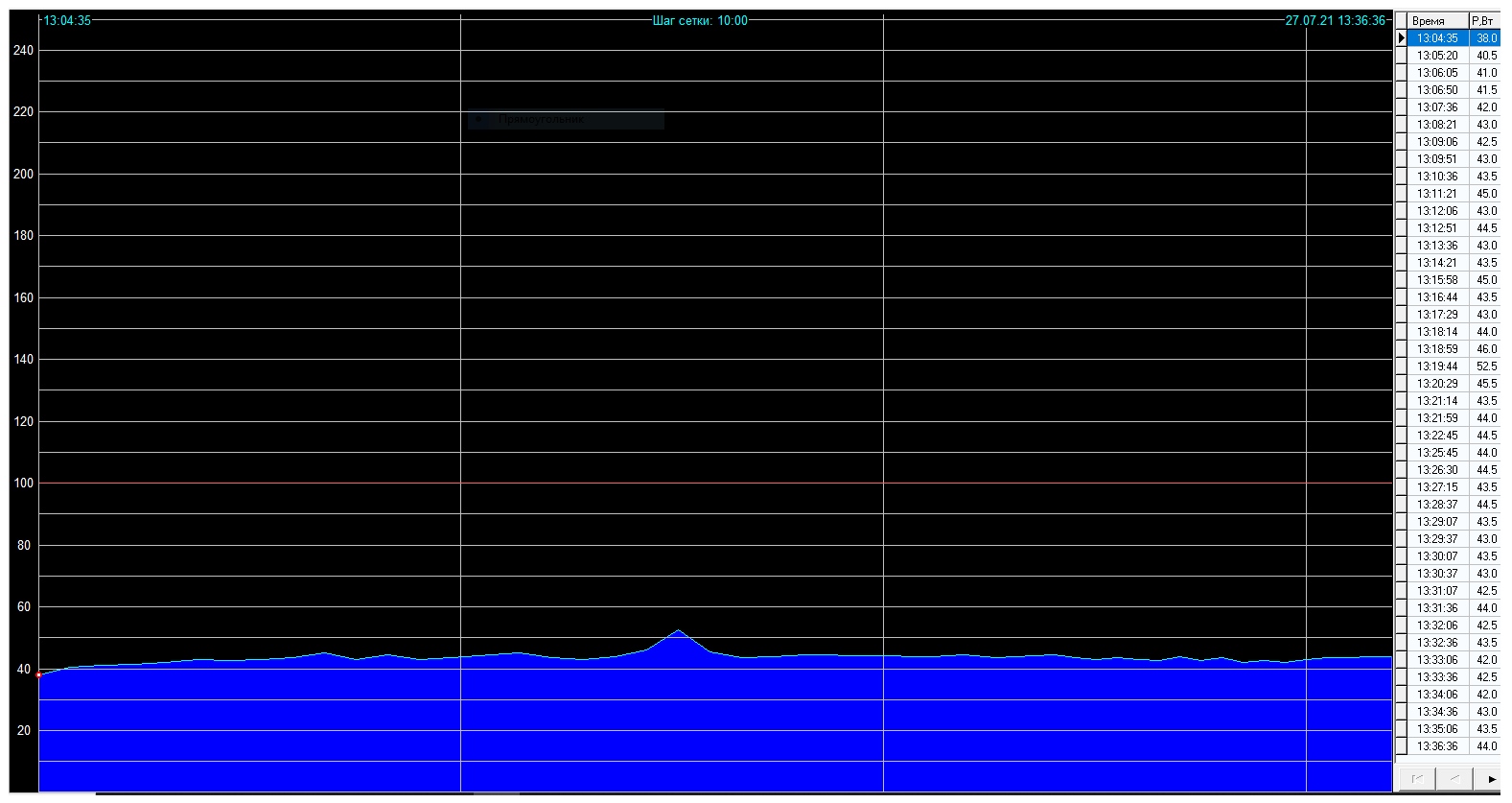
Task: Click the next-record arrow button
Action: (x=1490, y=778)
